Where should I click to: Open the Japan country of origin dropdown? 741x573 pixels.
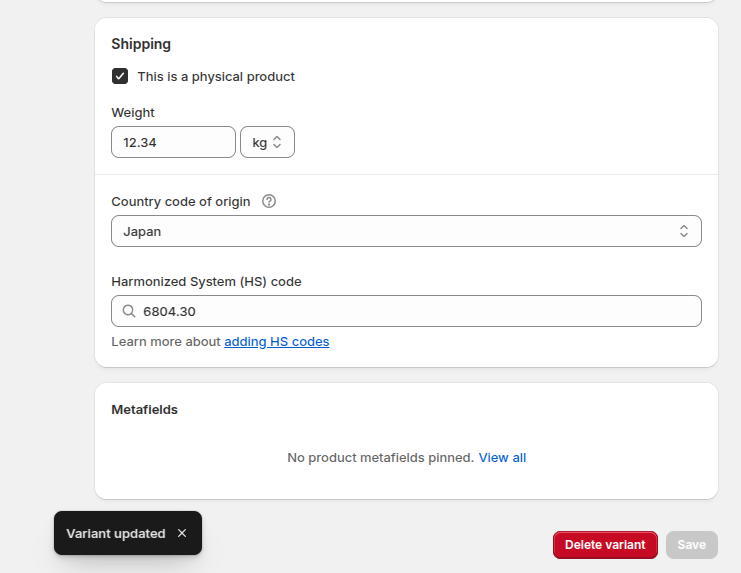[406, 231]
